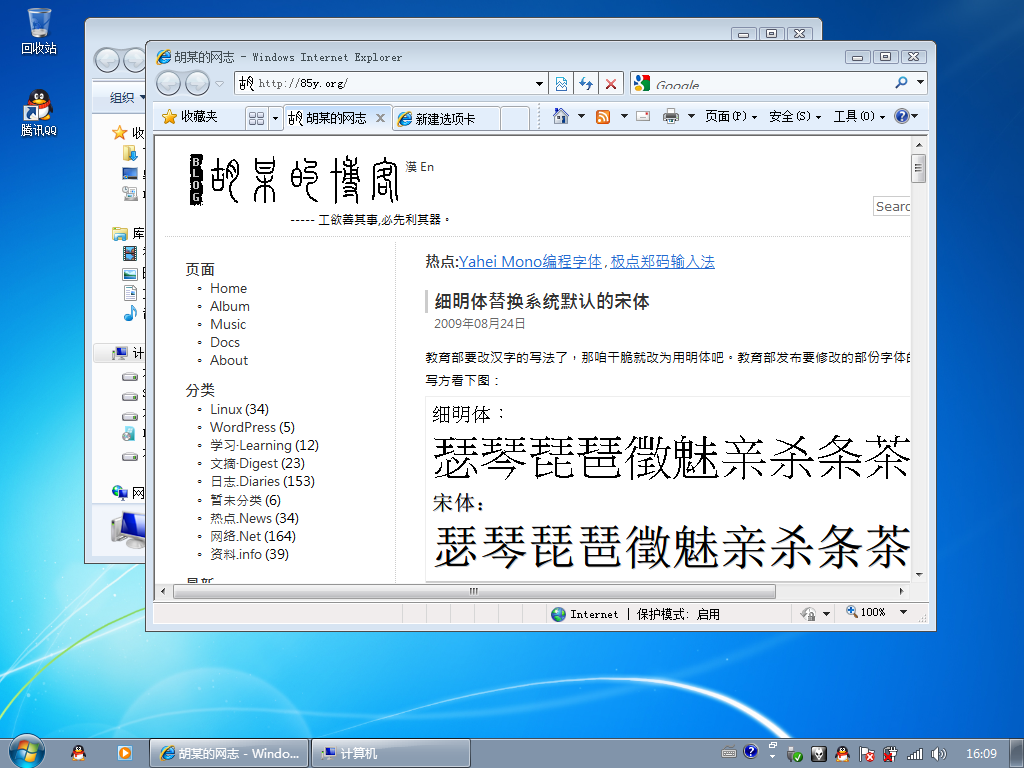This screenshot has height=768, width=1024.
Task: Refresh the page with the refresh icon
Action: tap(586, 84)
